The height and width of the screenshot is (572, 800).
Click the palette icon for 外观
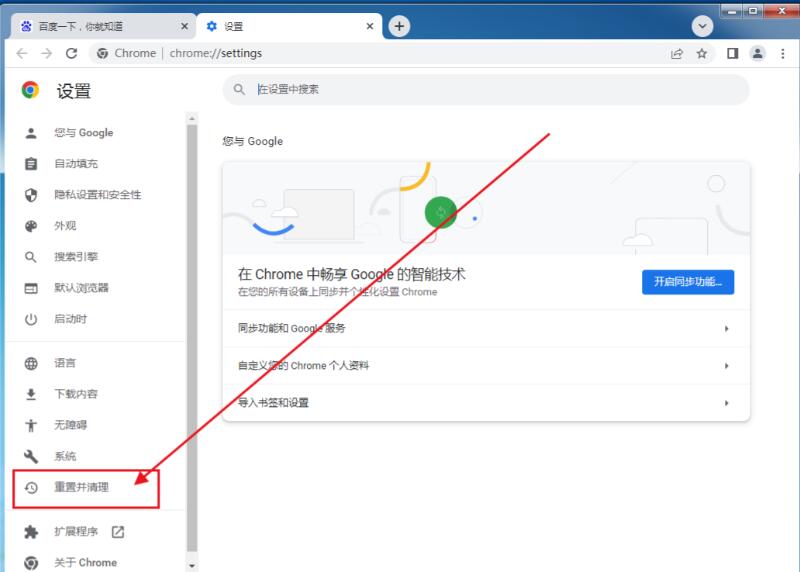tap(31, 226)
